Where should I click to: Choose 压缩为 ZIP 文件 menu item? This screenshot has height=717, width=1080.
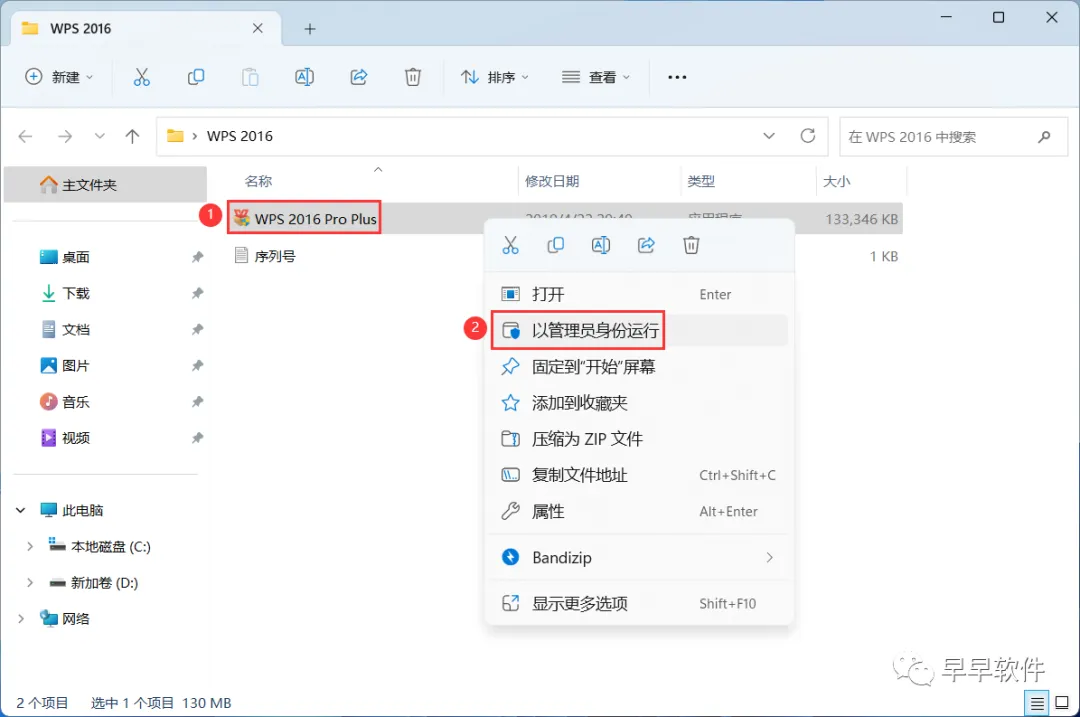639,439
